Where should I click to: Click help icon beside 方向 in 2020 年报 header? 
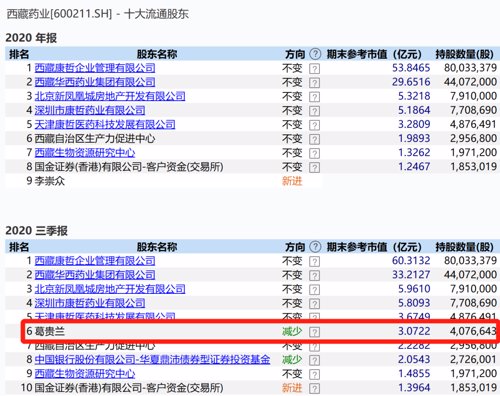(315, 54)
